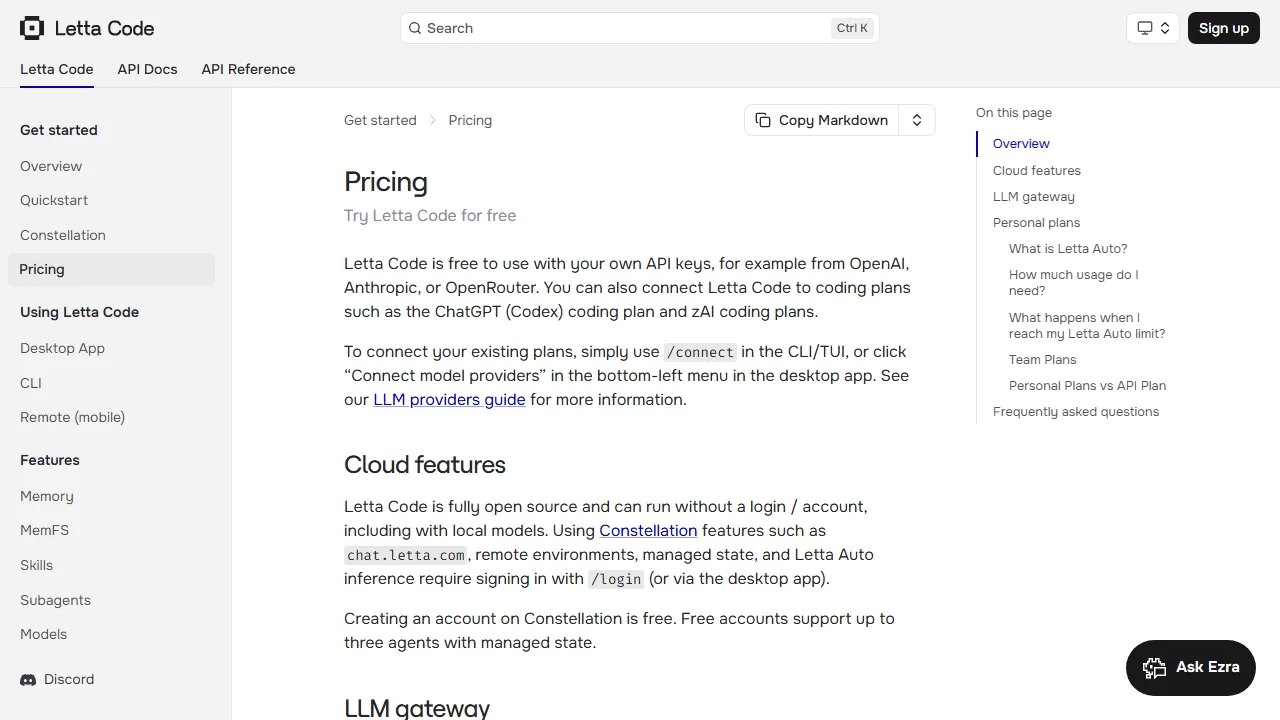Viewport: 1280px width, 720px height.
Task: Follow the Constellation link in Cloud features
Action: click(648, 531)
